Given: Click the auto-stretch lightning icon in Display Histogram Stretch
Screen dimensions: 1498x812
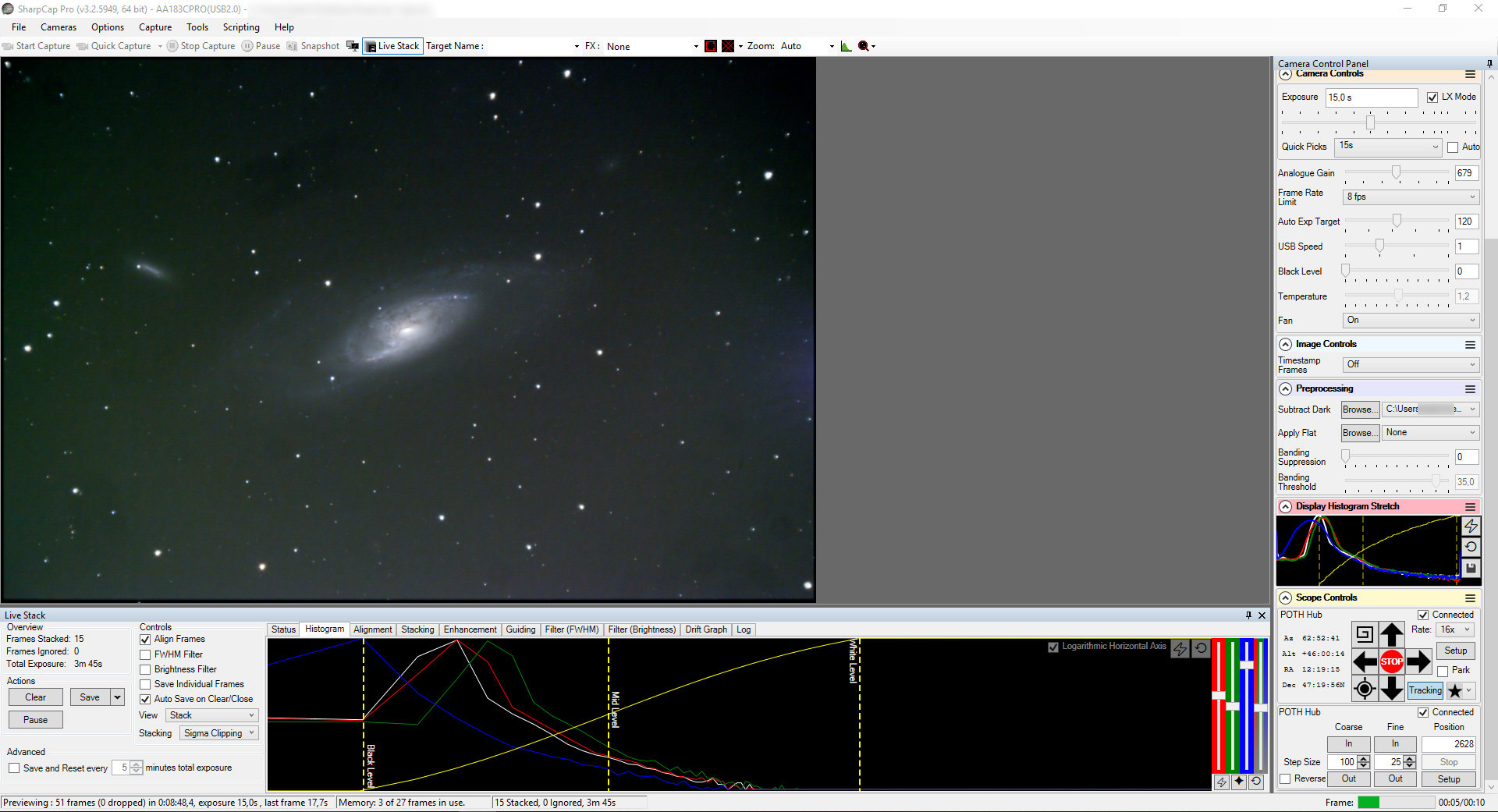Looking at the screenshot, I should [x=1471, y=527].
